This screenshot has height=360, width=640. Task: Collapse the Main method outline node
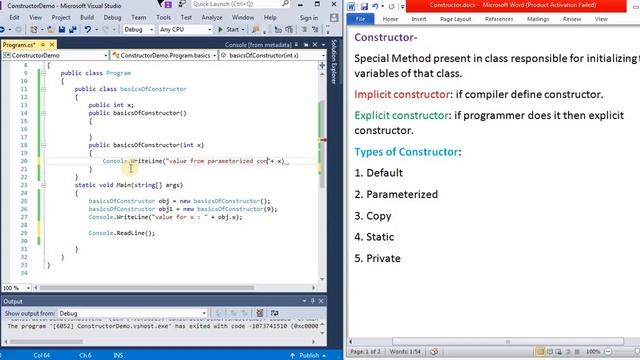43,185
